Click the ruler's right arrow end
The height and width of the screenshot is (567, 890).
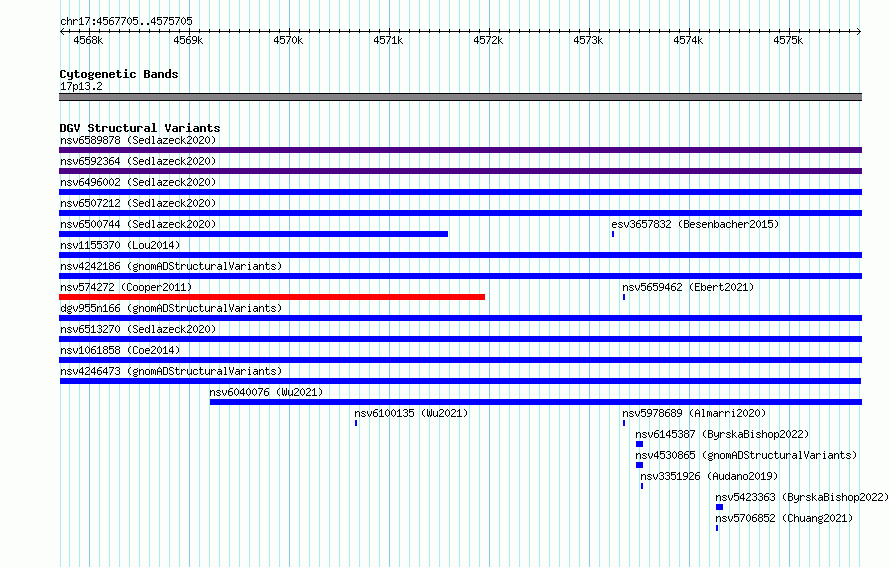859,32
